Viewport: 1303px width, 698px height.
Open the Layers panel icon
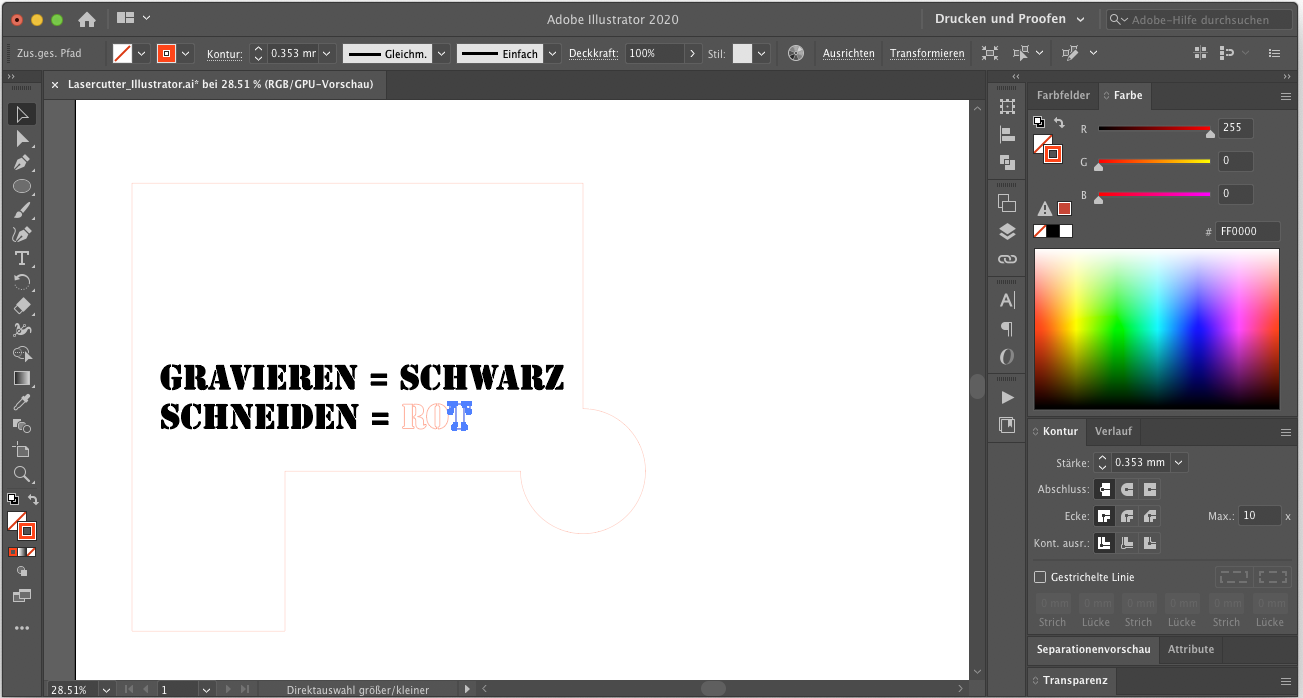1007,232
